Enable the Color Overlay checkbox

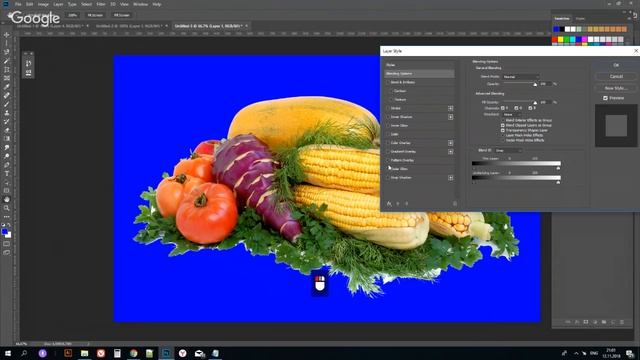[388, 143]
